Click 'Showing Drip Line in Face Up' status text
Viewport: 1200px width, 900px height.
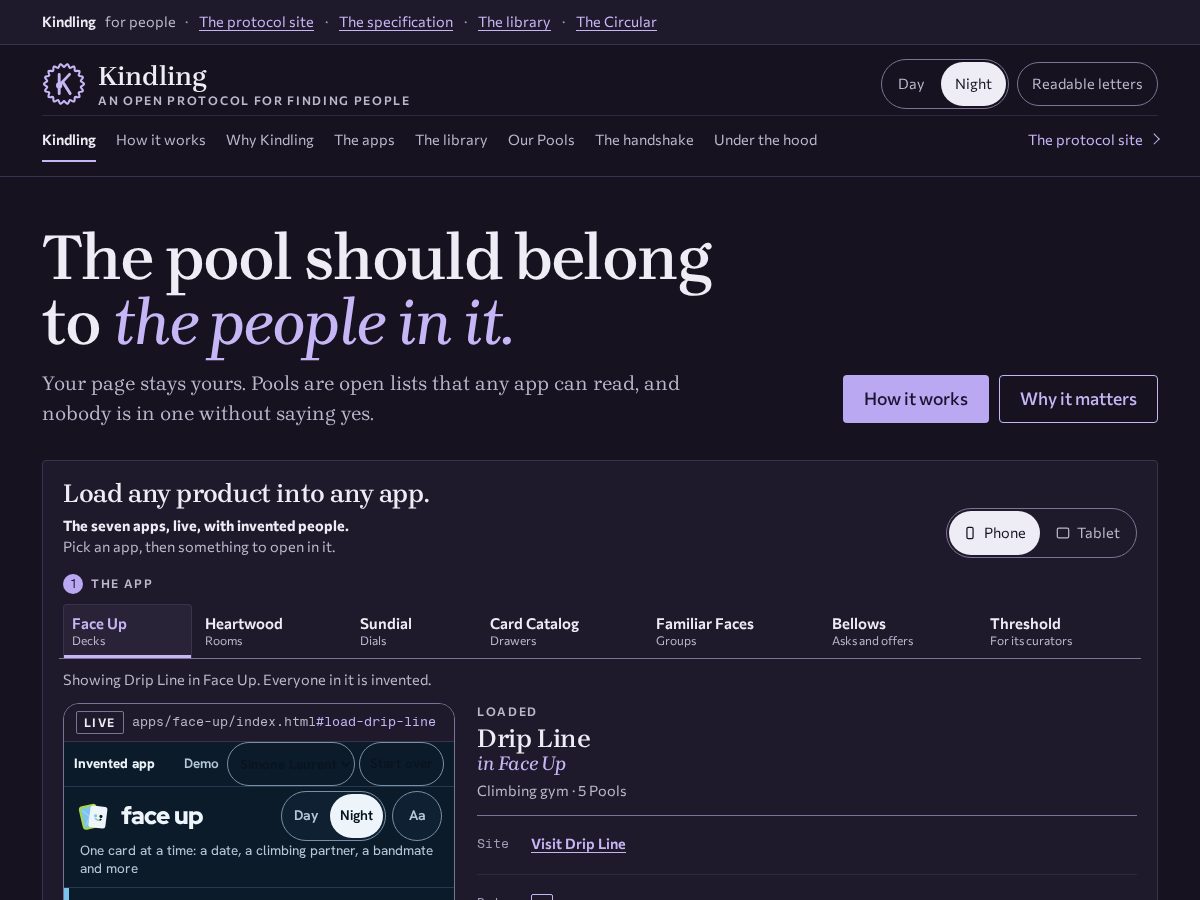pyautogui.click(x=247, y=680)
